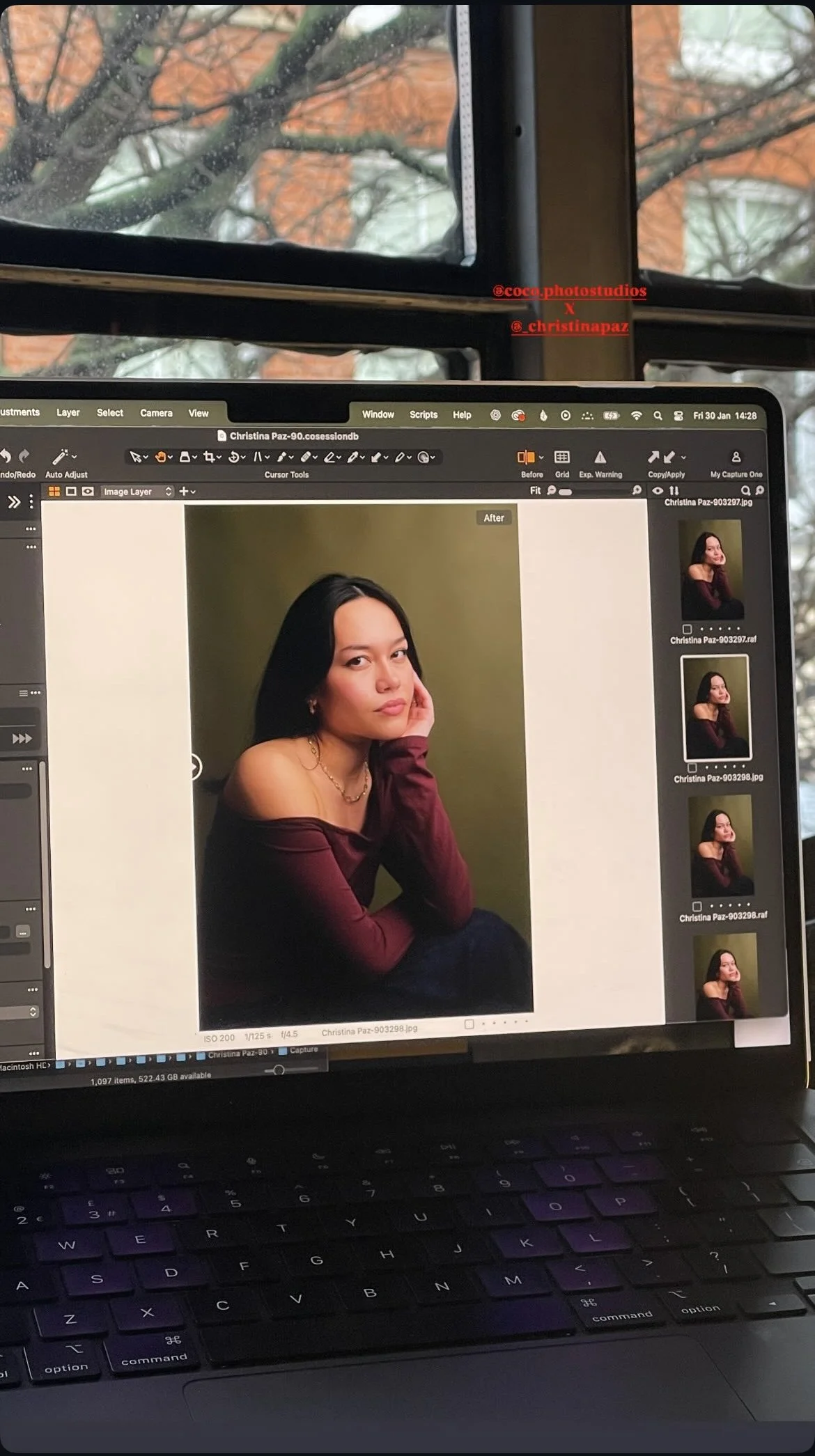The height and width of the screenshot is (1456, 815).
Task: Select the pointer cursor tool
Action: pos(136,457)
